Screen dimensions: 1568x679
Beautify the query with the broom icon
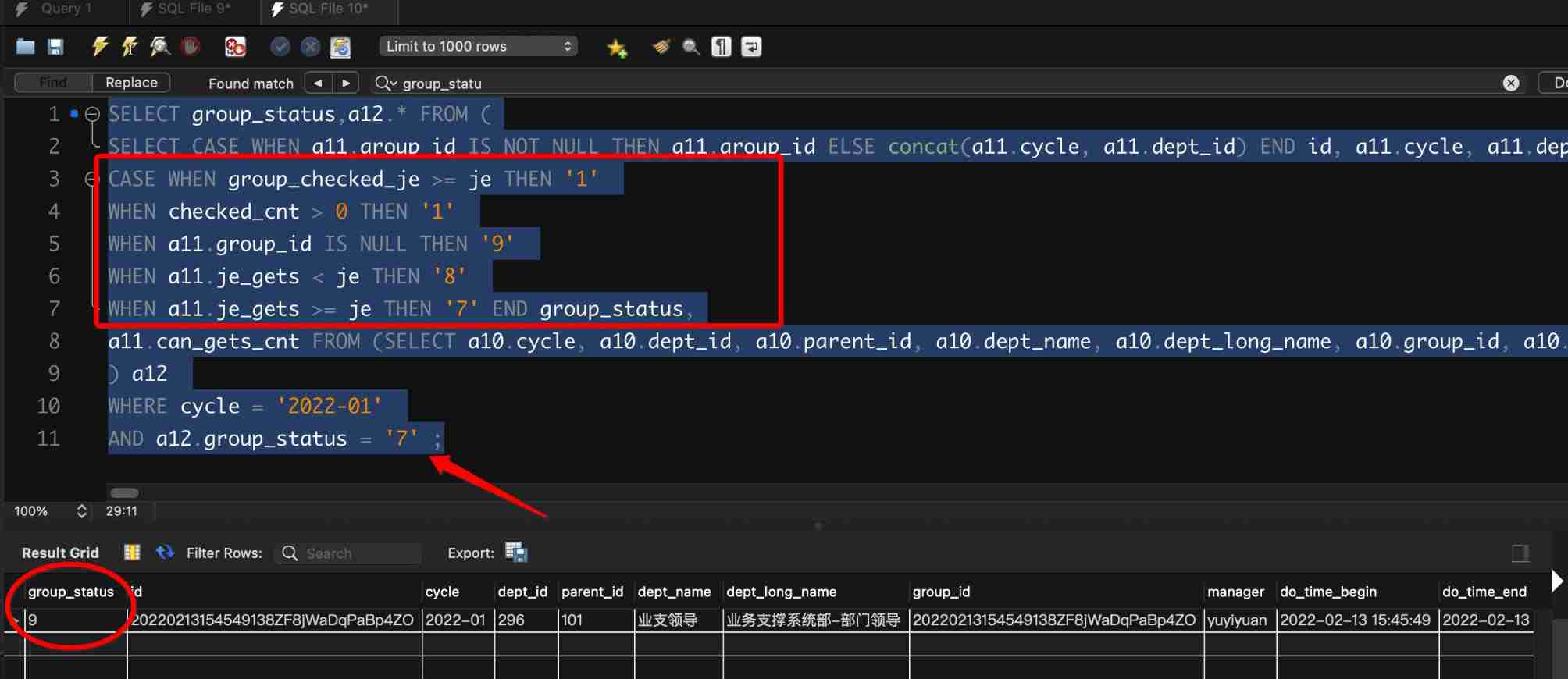coord(661,47)
